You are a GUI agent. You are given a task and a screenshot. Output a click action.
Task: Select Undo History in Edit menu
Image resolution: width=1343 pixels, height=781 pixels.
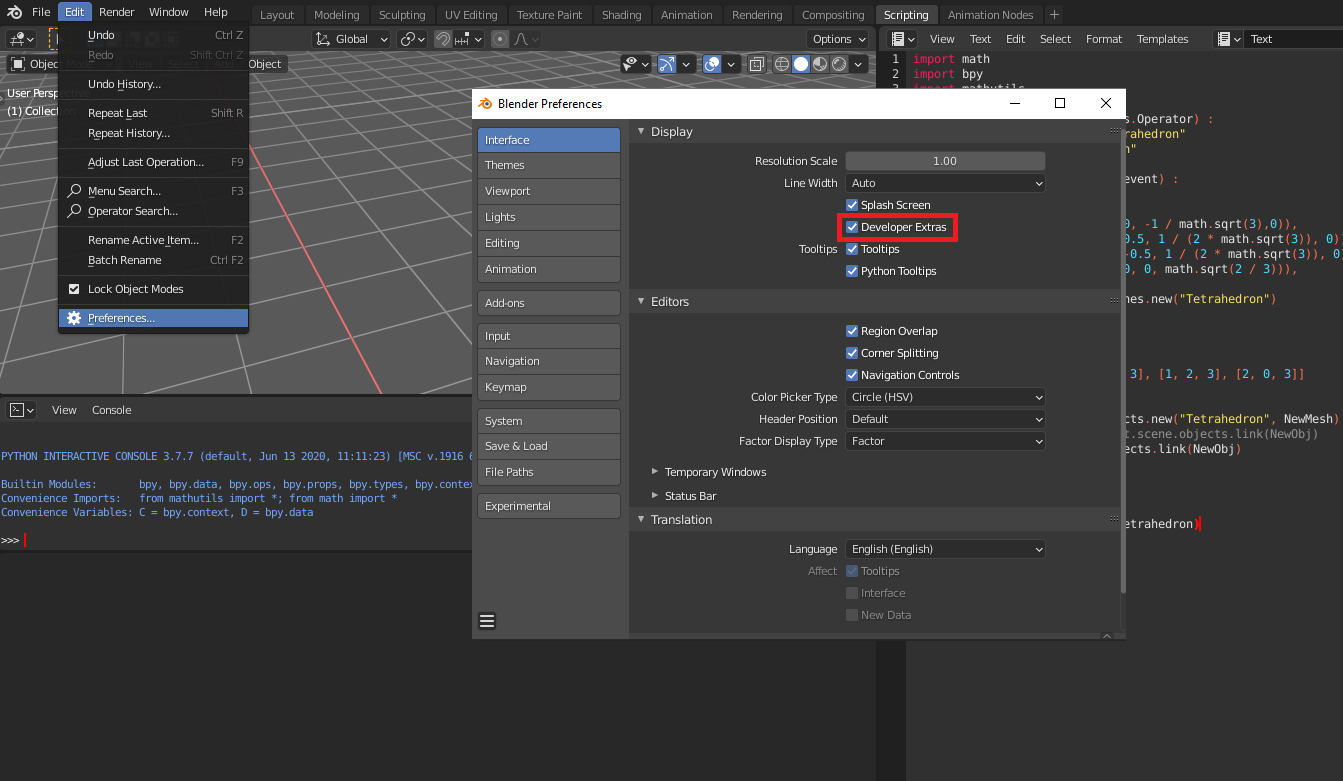(x=153, y=84)
